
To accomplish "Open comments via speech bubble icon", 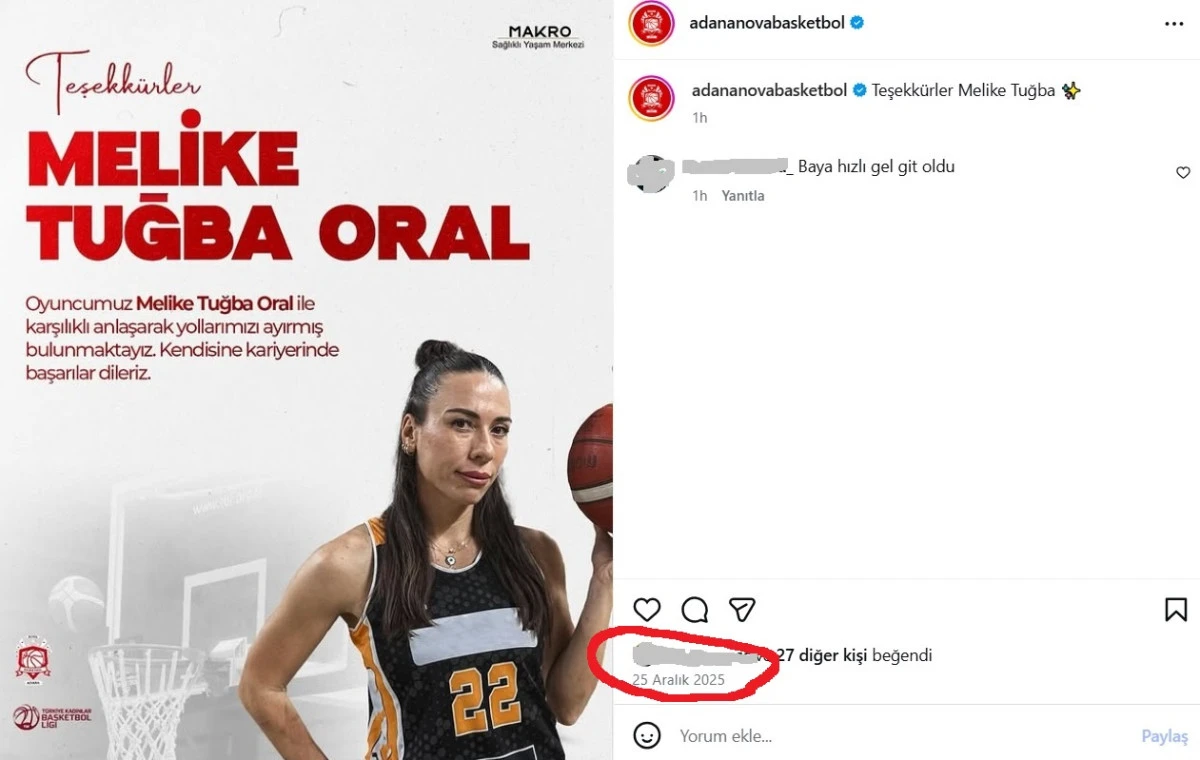I will (x=695, y=609).
